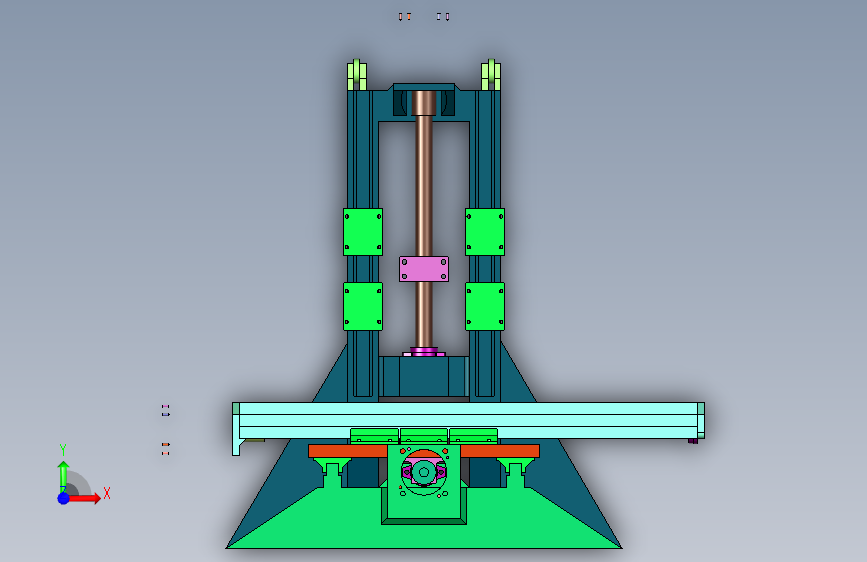The height and width of the screenshot is (562, 867).
Task: Select the top-left light green pulley bracket
Action: [357, 75]
